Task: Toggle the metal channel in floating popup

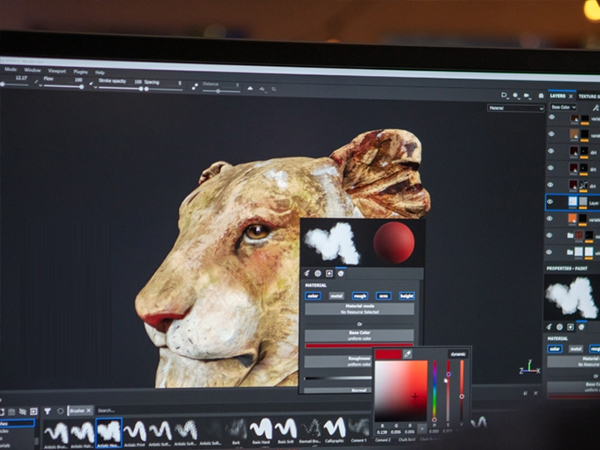Action: (x=336, y=296)
